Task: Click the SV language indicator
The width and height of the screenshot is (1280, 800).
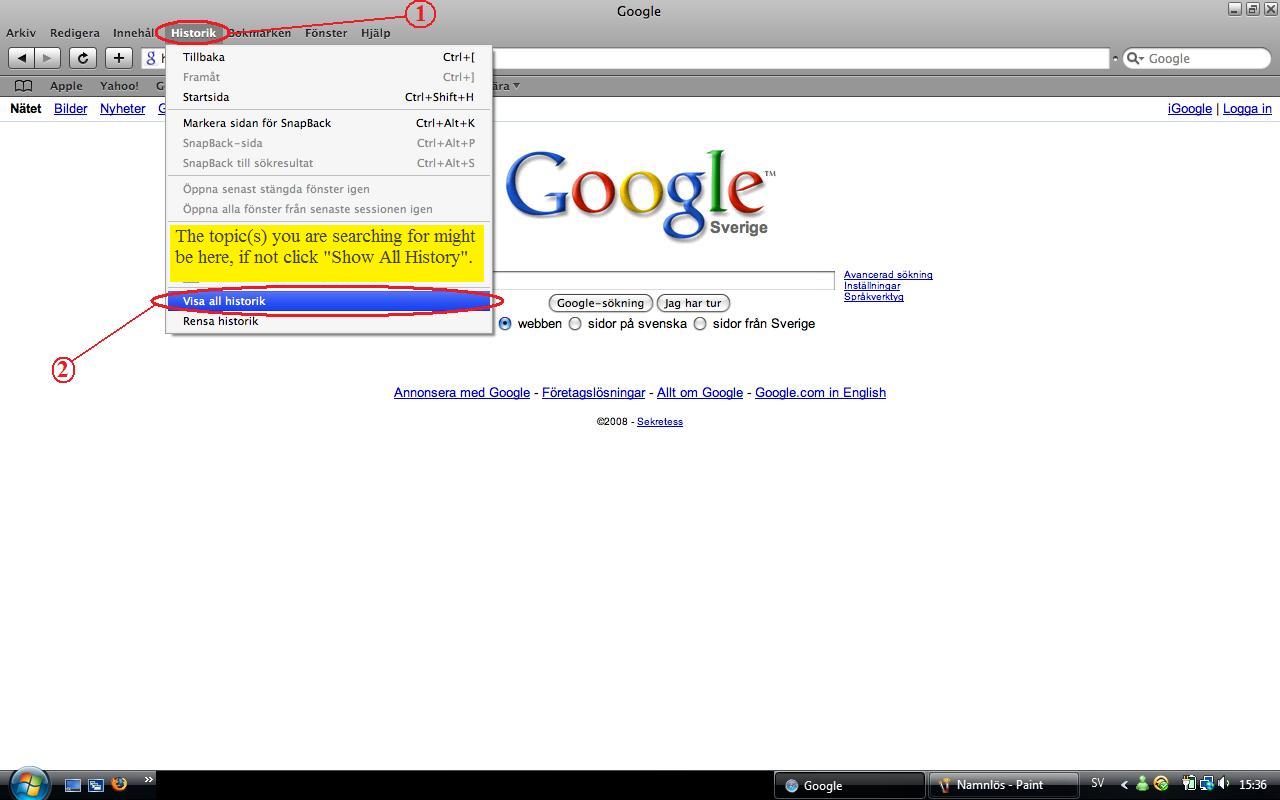Action: [1097, 784]
